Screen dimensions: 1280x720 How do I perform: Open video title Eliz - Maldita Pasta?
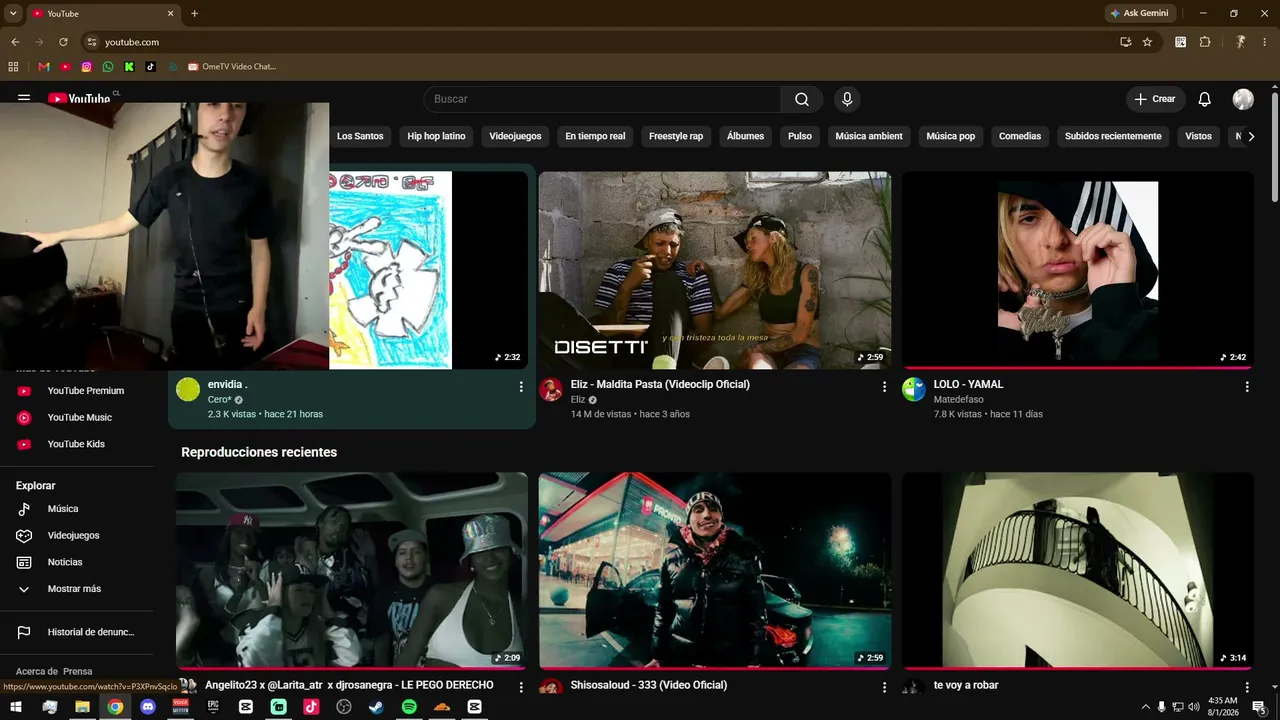(x=660, y=384)
